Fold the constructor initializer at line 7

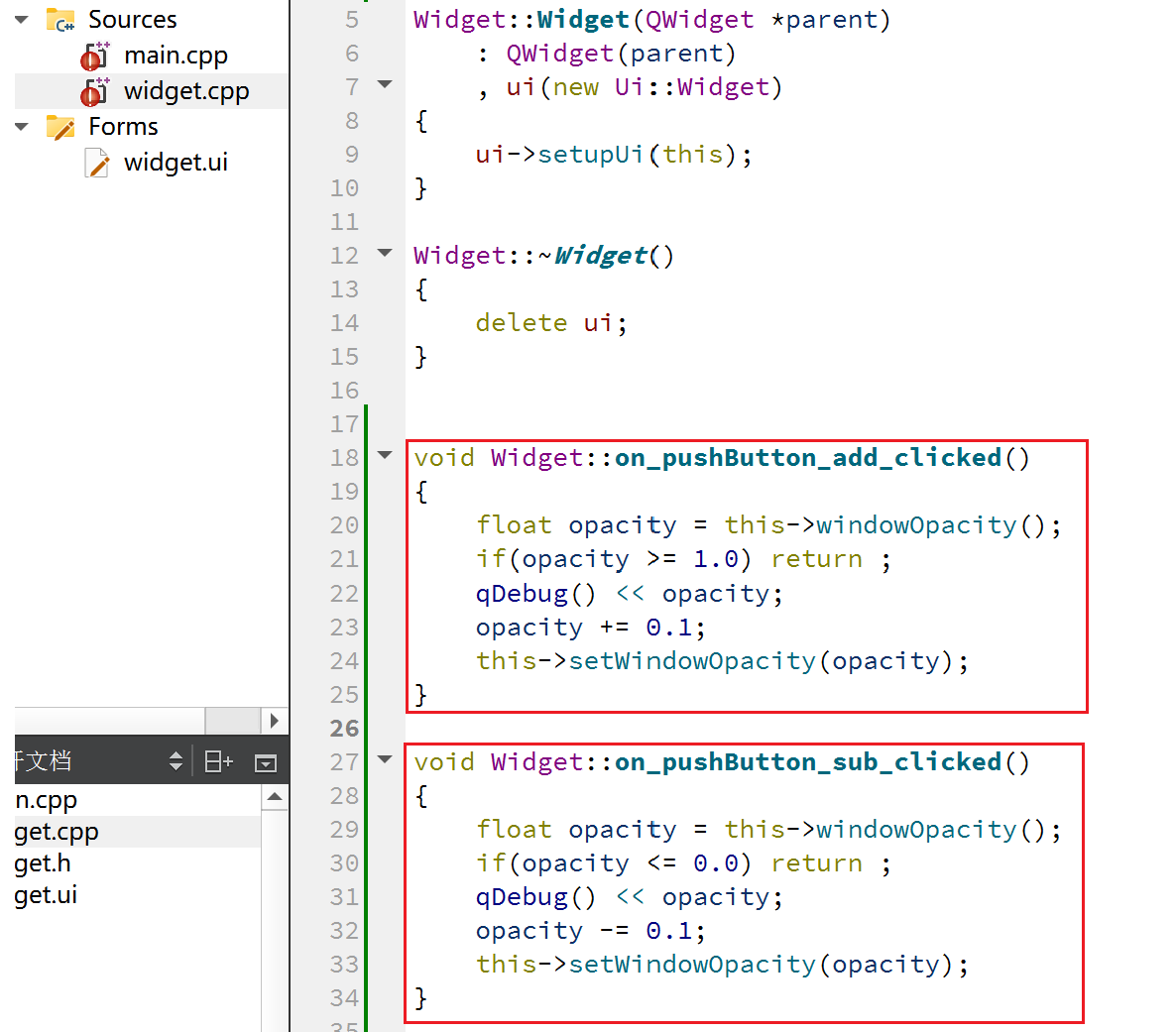point(386,85)
